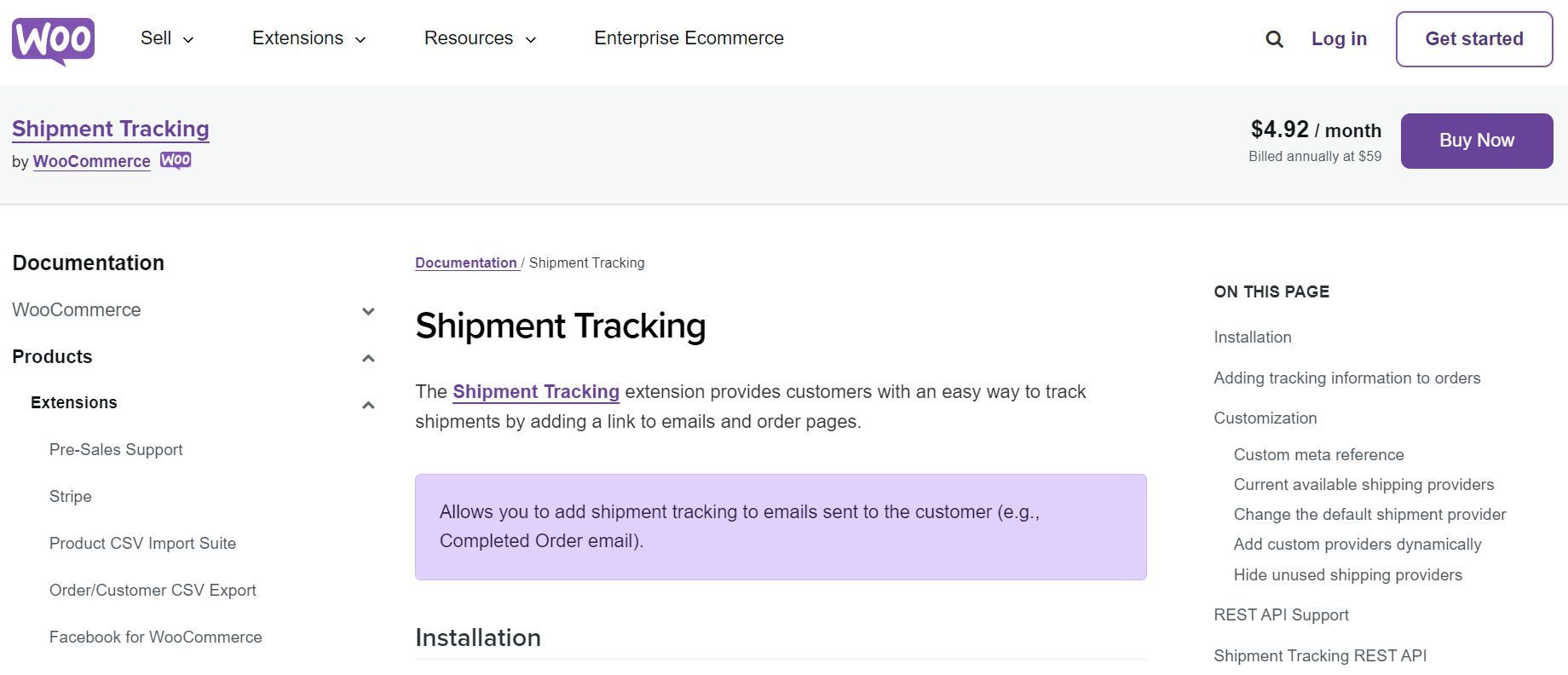Screen dimensions: 1568x675
Task: Click the Buy Now button
Action: pyautogui.click(x=1477, y=141)
